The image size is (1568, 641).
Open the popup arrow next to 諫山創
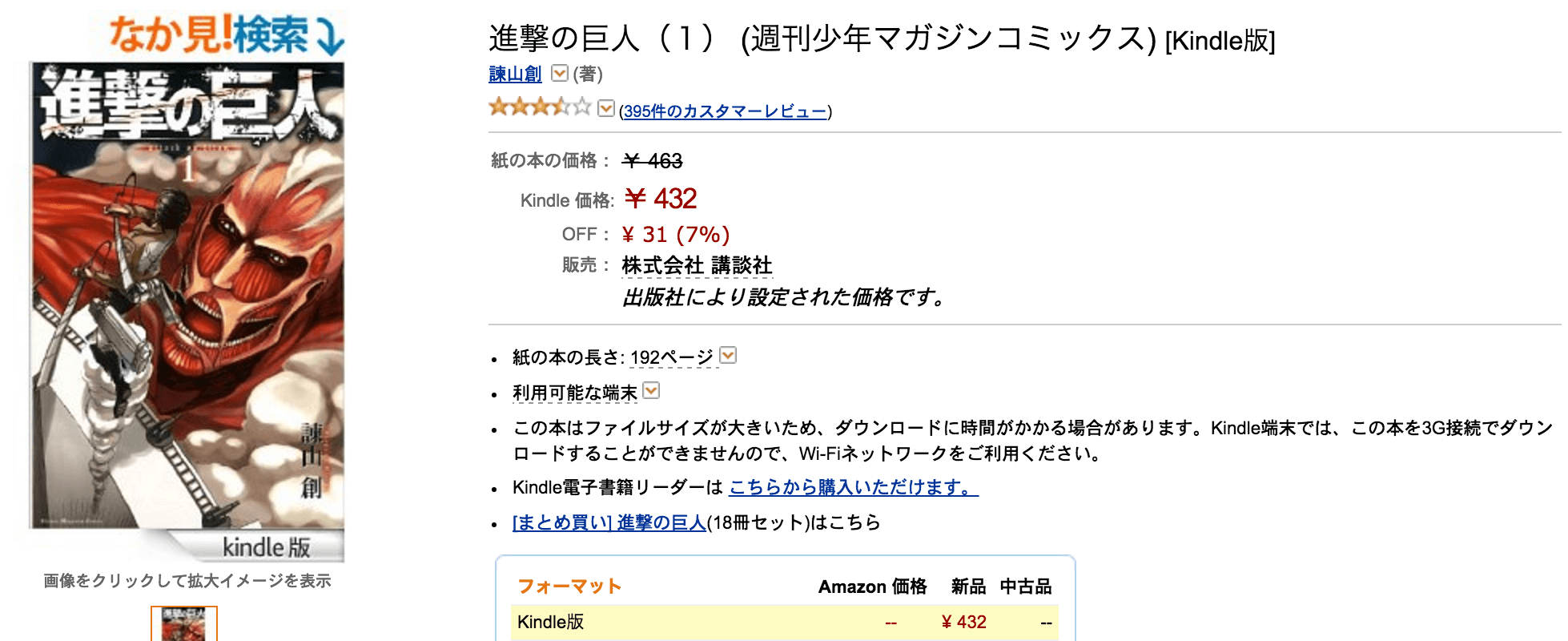(x=557, y=73)
